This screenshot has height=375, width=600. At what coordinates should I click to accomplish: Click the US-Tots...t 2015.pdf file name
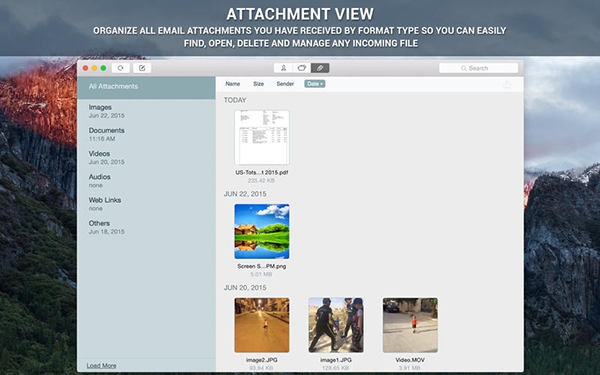click(x=262, y=173)
